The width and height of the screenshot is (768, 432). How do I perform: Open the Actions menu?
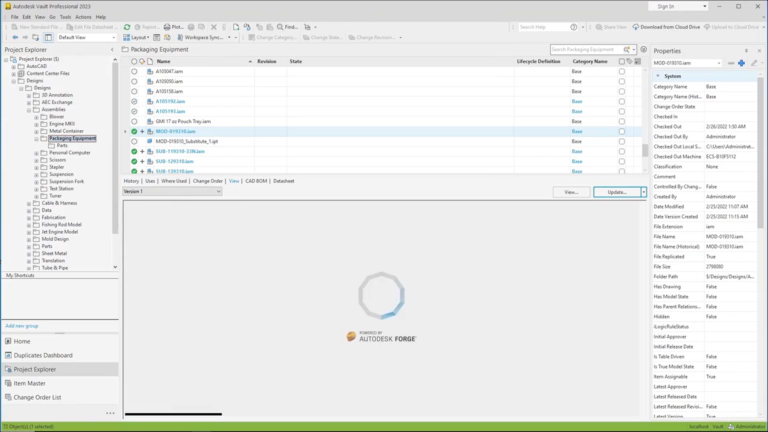pyautogui.click(x=83, y=17)
